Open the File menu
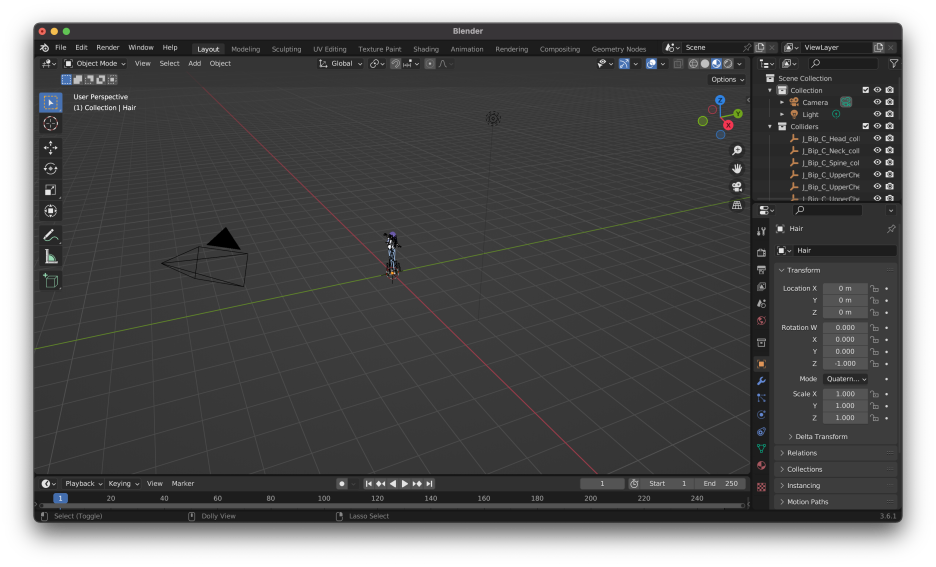 (61, 48)
